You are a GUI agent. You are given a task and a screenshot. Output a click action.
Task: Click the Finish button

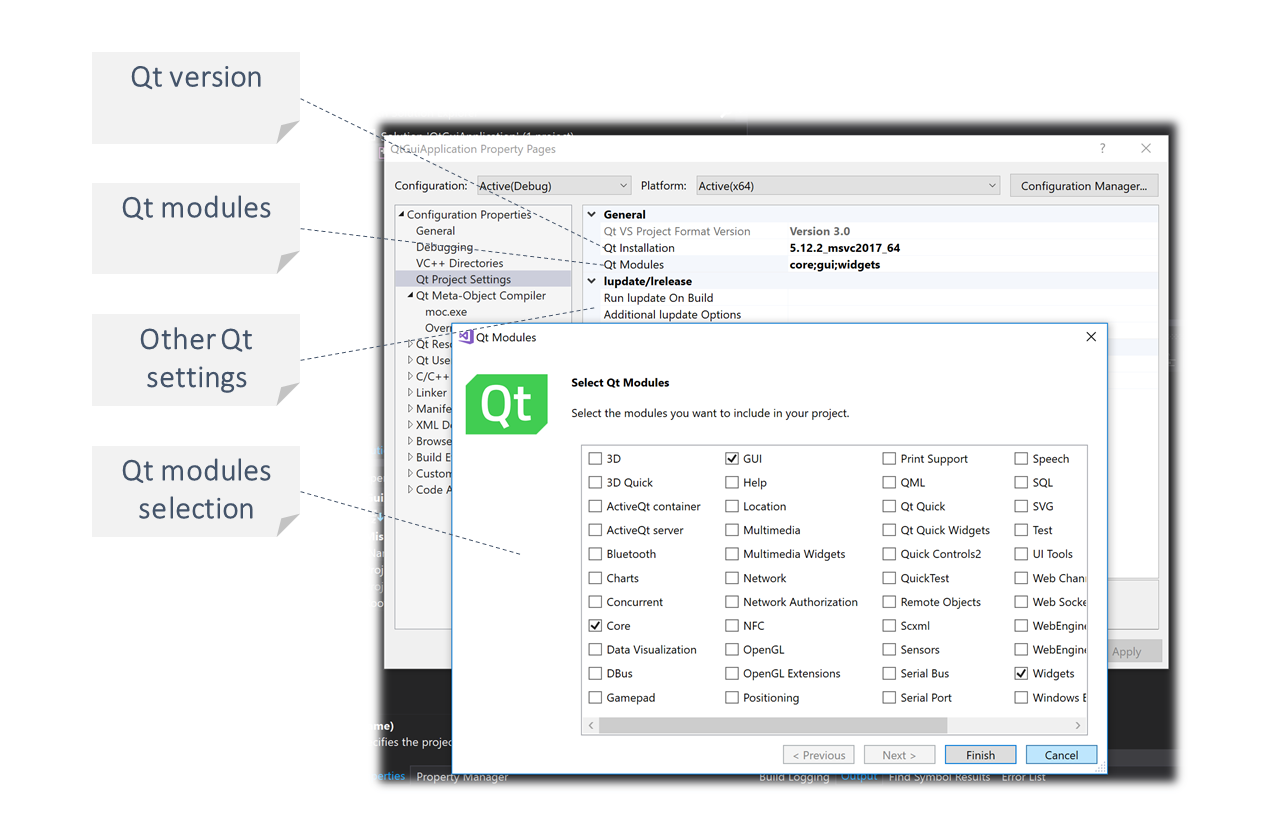(x=980, y=755)
